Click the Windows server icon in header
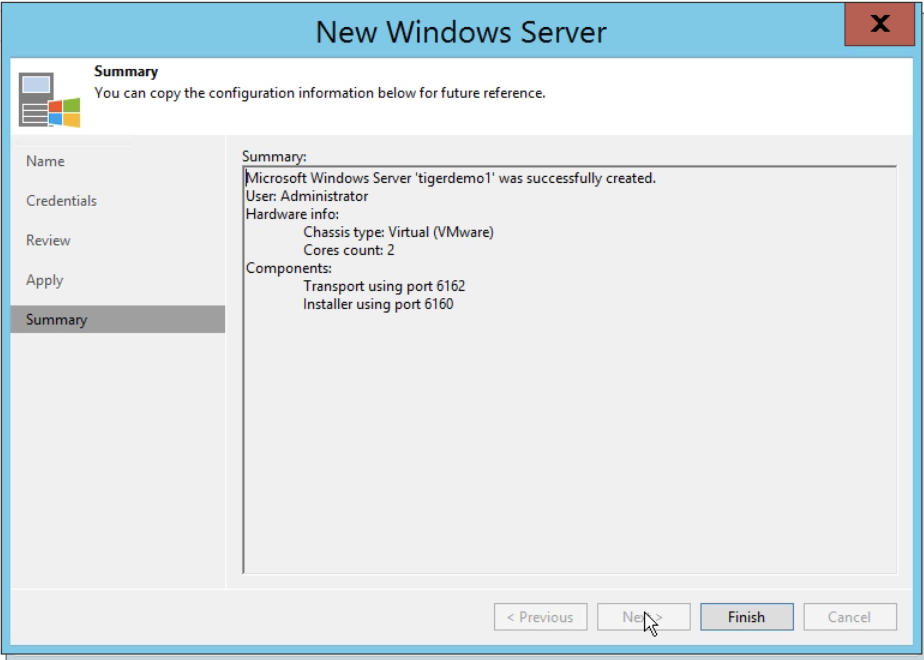The height and width of the screenshot is (660, 924). tap(50, 100)
